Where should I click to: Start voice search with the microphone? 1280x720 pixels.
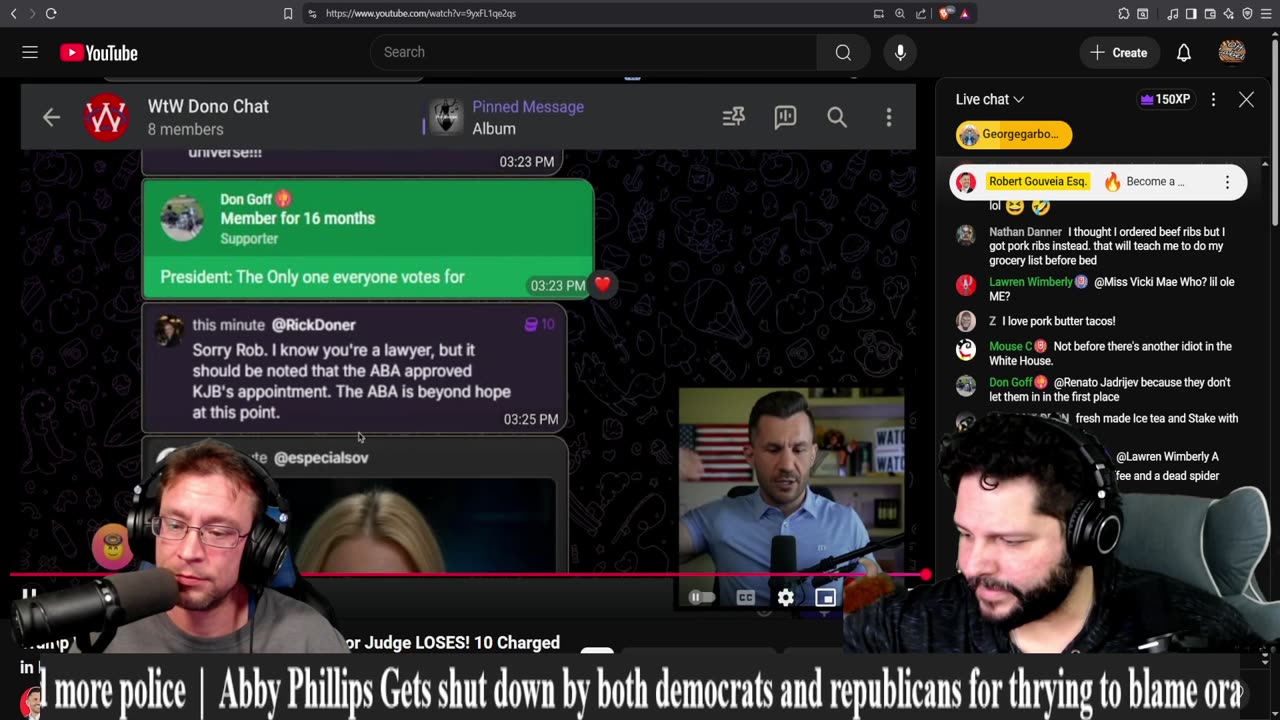[x=900, y=53]
